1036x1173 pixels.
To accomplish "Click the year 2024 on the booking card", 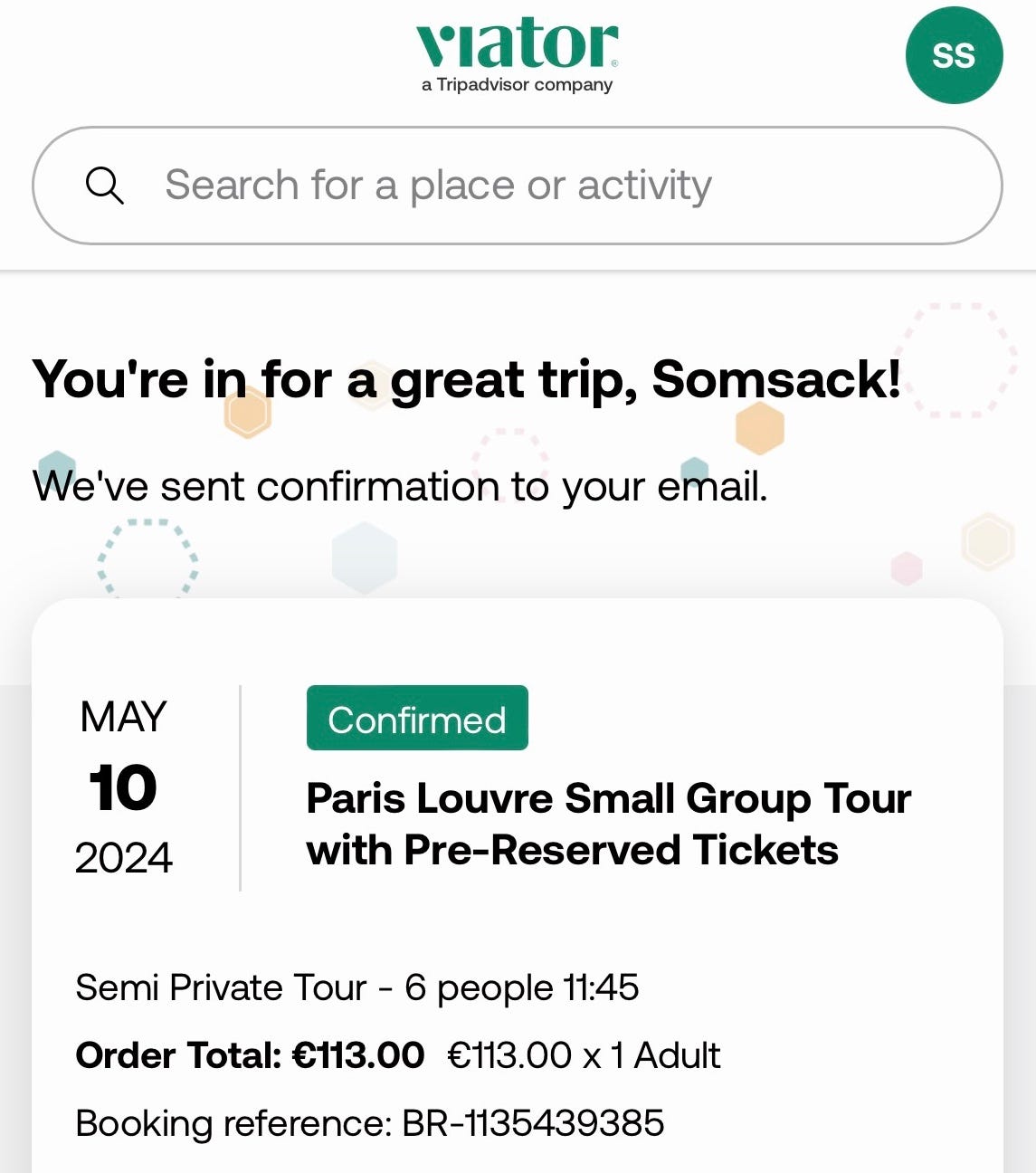I will [123, 857].
